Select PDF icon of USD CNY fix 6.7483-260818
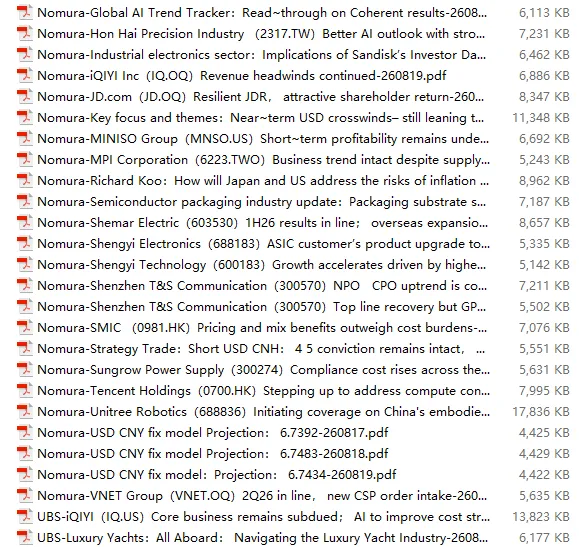579x547 pixels. (x=25, y=454)
